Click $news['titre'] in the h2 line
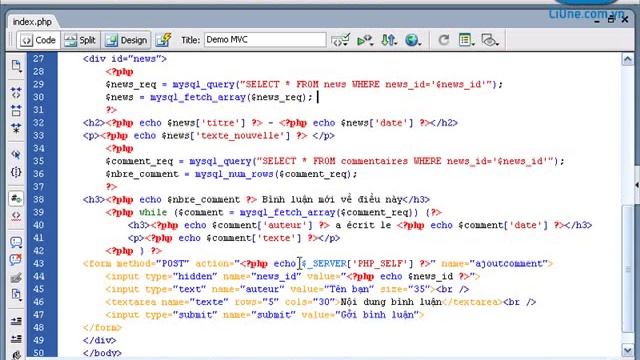 206,123
